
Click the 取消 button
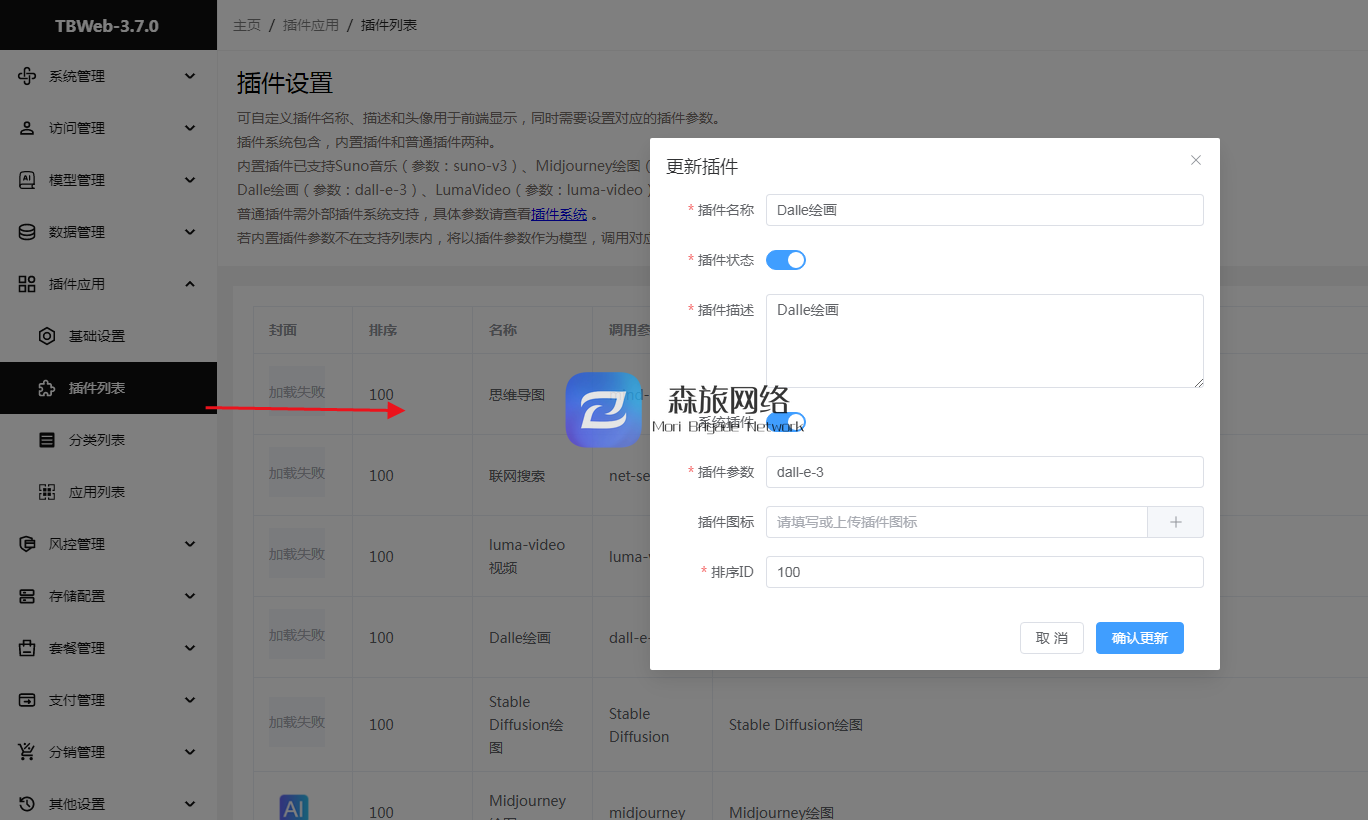click(1052, 638)
